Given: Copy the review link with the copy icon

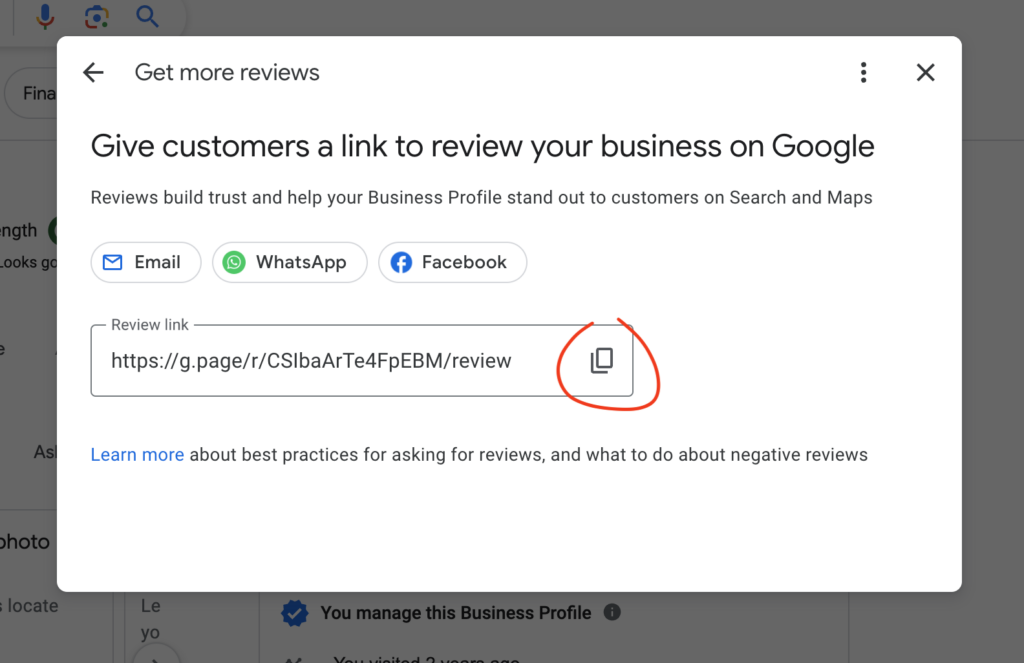Looking at the screenshot, I should coord(601,361).
